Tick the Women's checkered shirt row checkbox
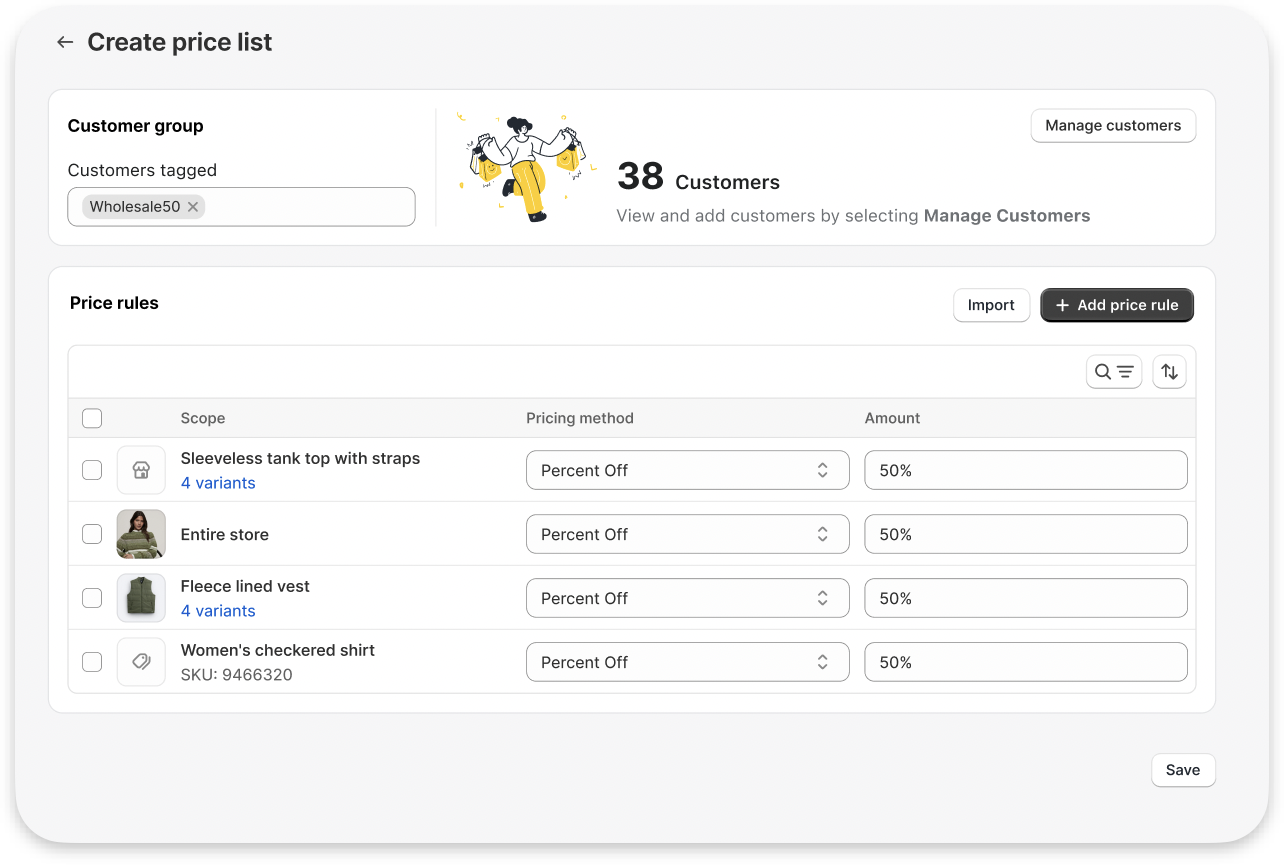The height and width of the screenshot is (868, 1284). (92, 662)
